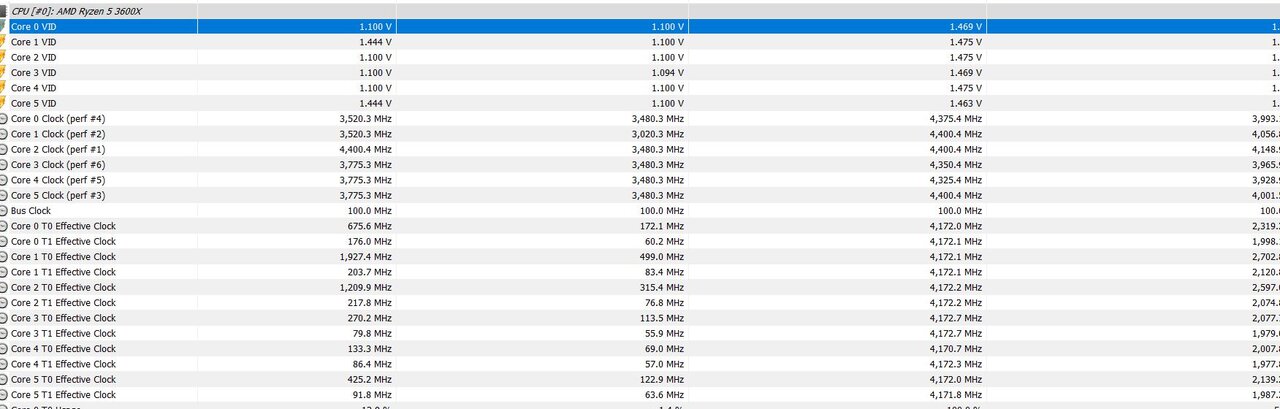Click the 4,172.3 MHz value
Screen dimensions: 1280x409
956,364
